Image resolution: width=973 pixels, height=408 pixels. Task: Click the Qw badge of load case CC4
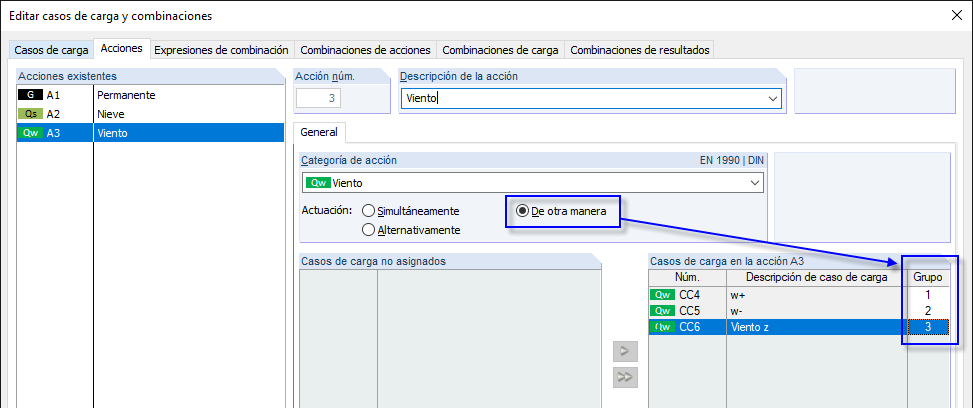pyautogui.click(x=661, y=296)
